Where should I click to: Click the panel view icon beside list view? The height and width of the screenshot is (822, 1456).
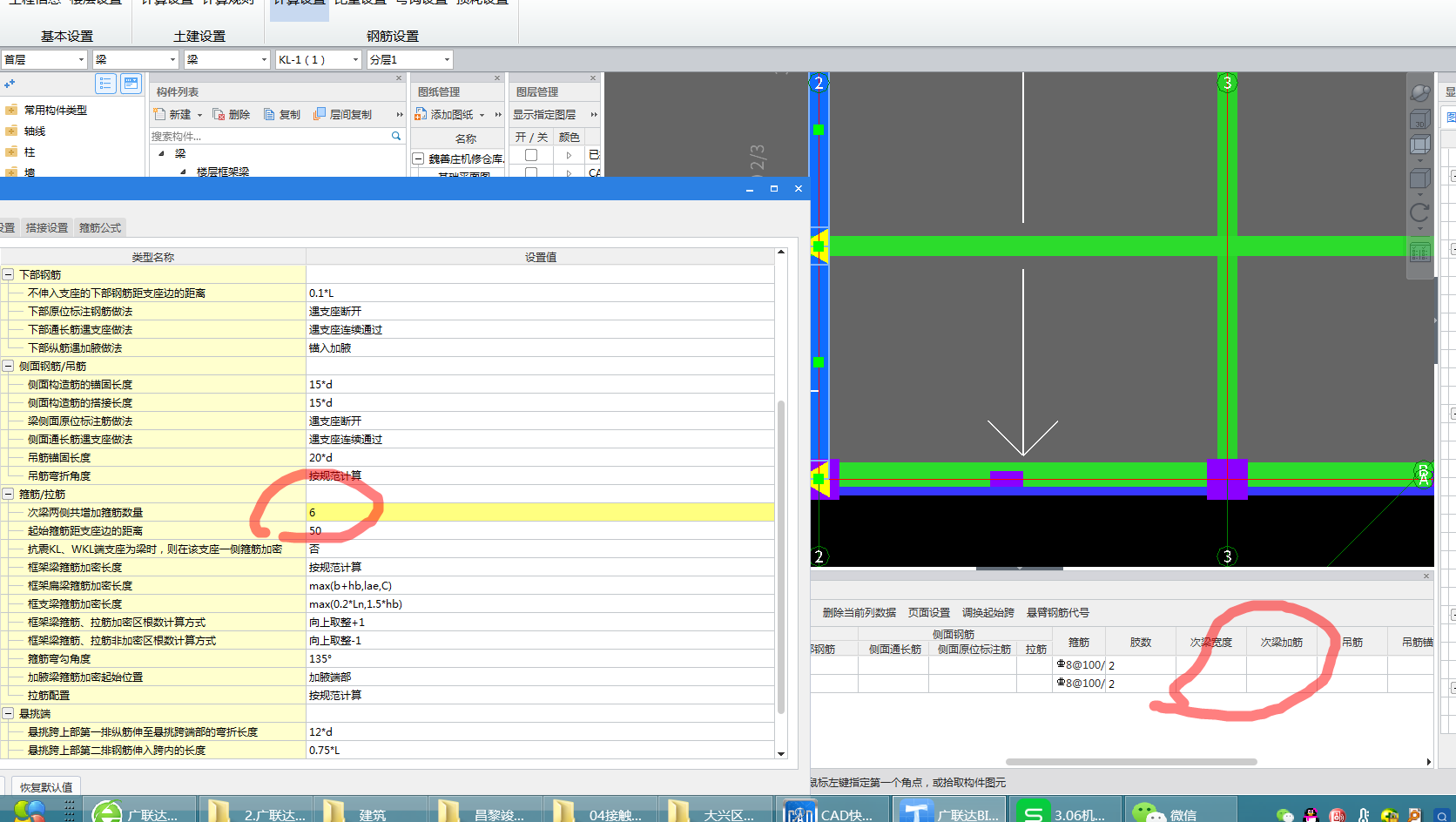point(131,84)
